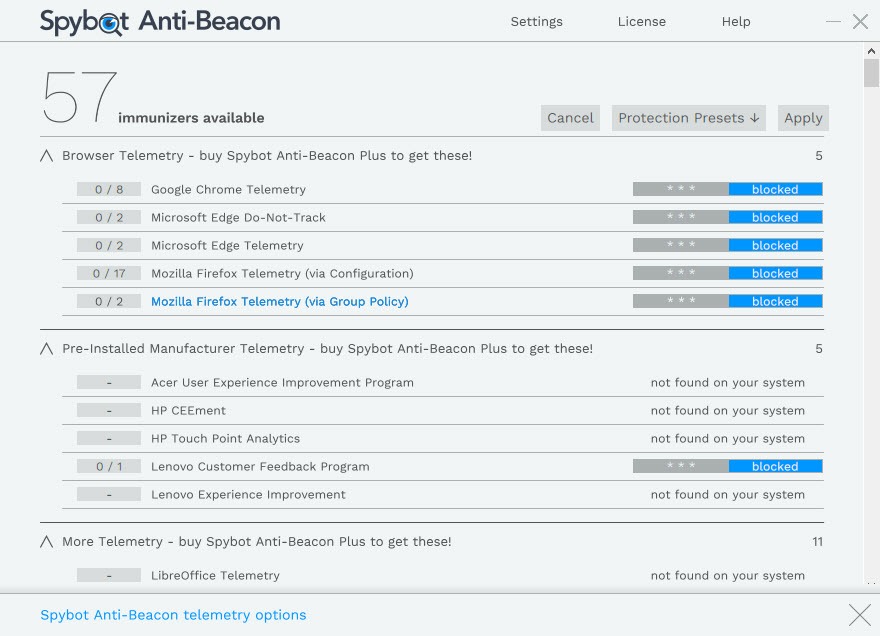This screenshot has height=636, width=880.
Task: Select the Microsoft Edge Telemetry row
Action: point(443,246)
